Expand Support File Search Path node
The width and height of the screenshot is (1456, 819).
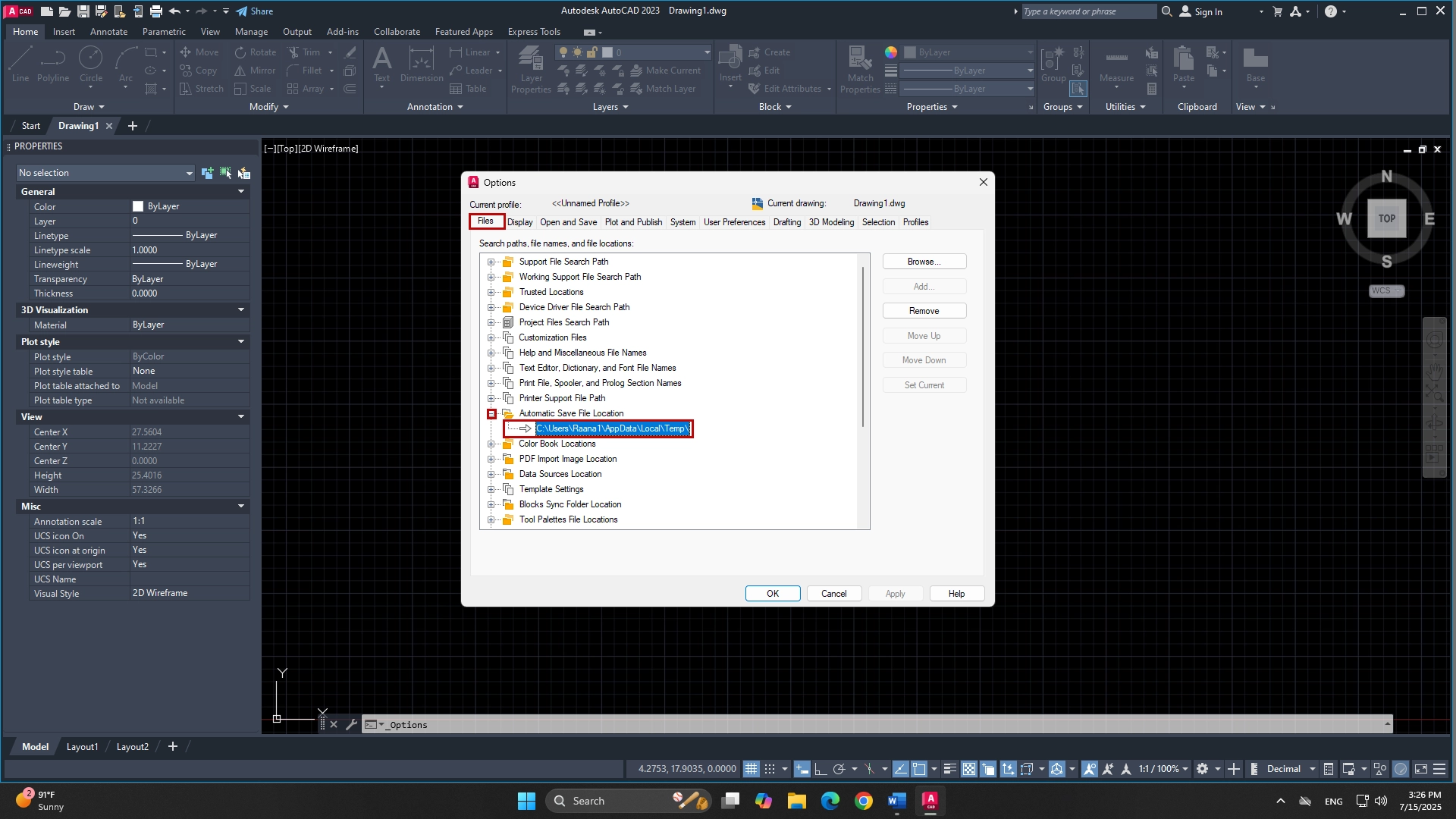(x=491, y=262)
